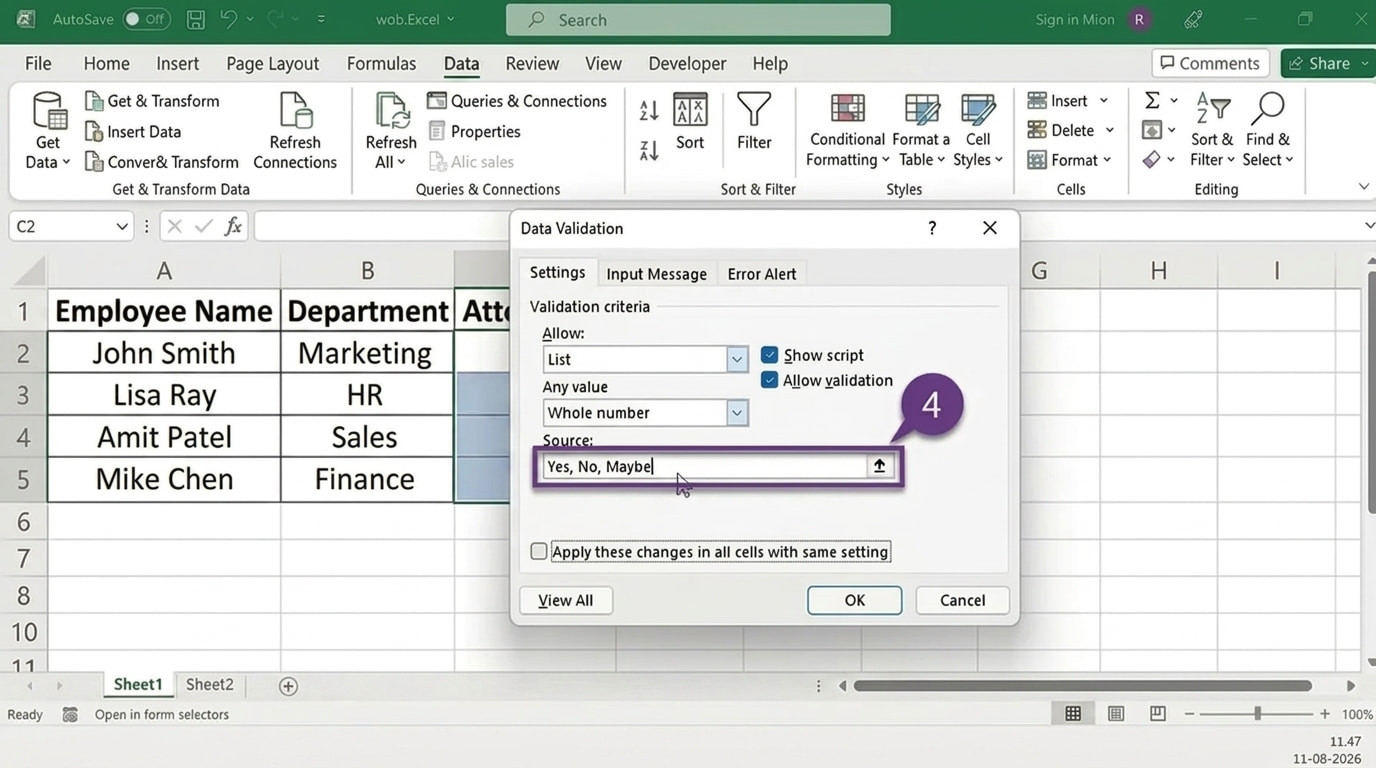Open Find & Select
The width and height of the screenshot is (1376, 768).
pos(1269,131)
